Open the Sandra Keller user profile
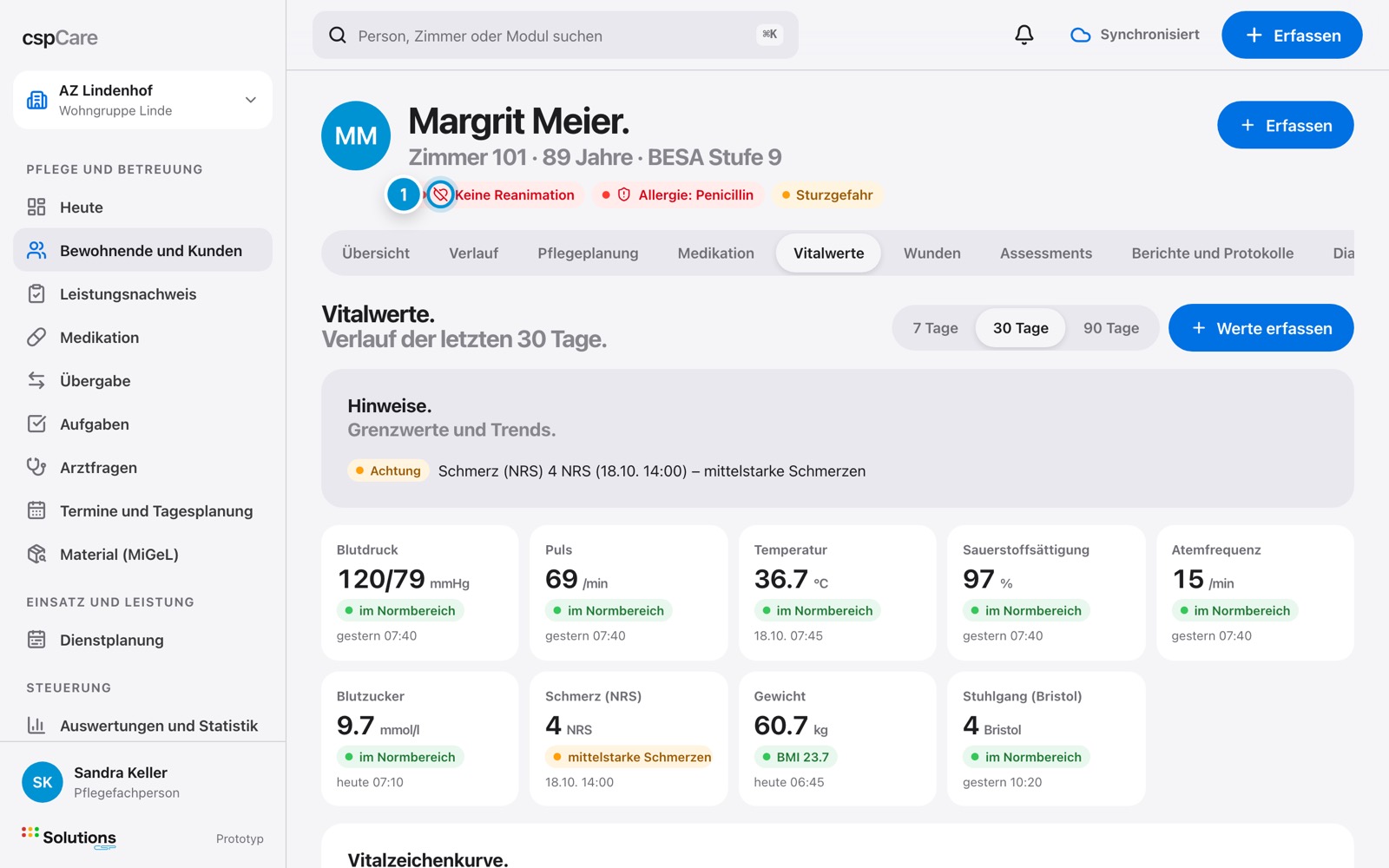 [x=143, y=782]
